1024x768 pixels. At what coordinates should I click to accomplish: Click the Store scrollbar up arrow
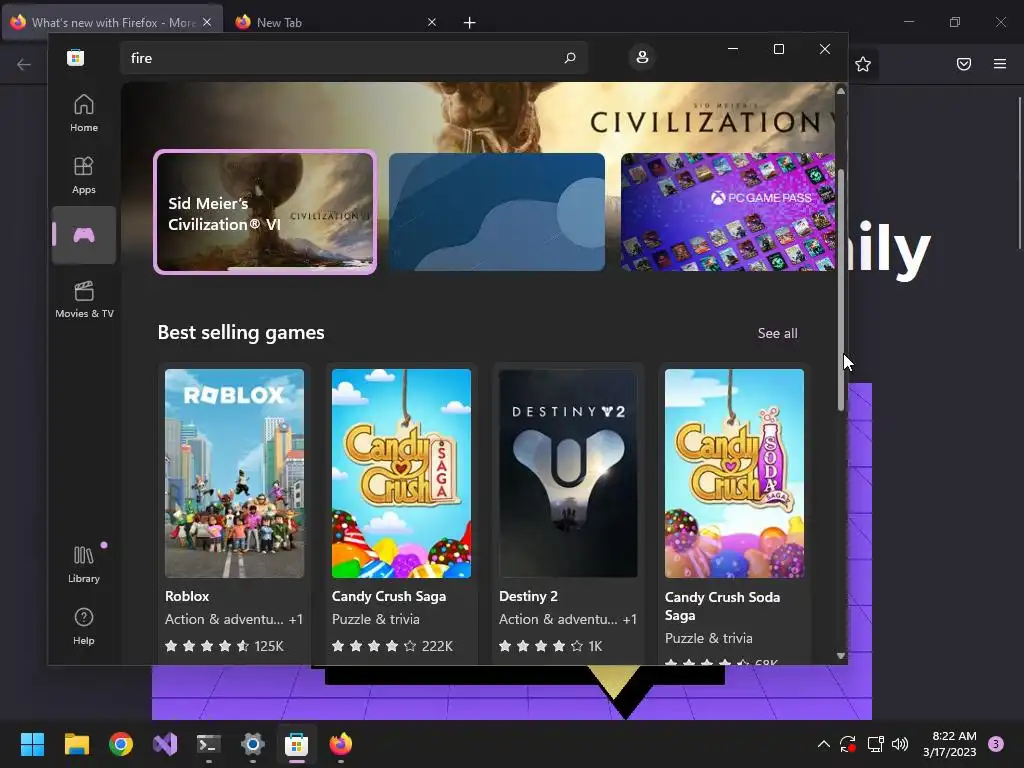(x=841, y=91)
